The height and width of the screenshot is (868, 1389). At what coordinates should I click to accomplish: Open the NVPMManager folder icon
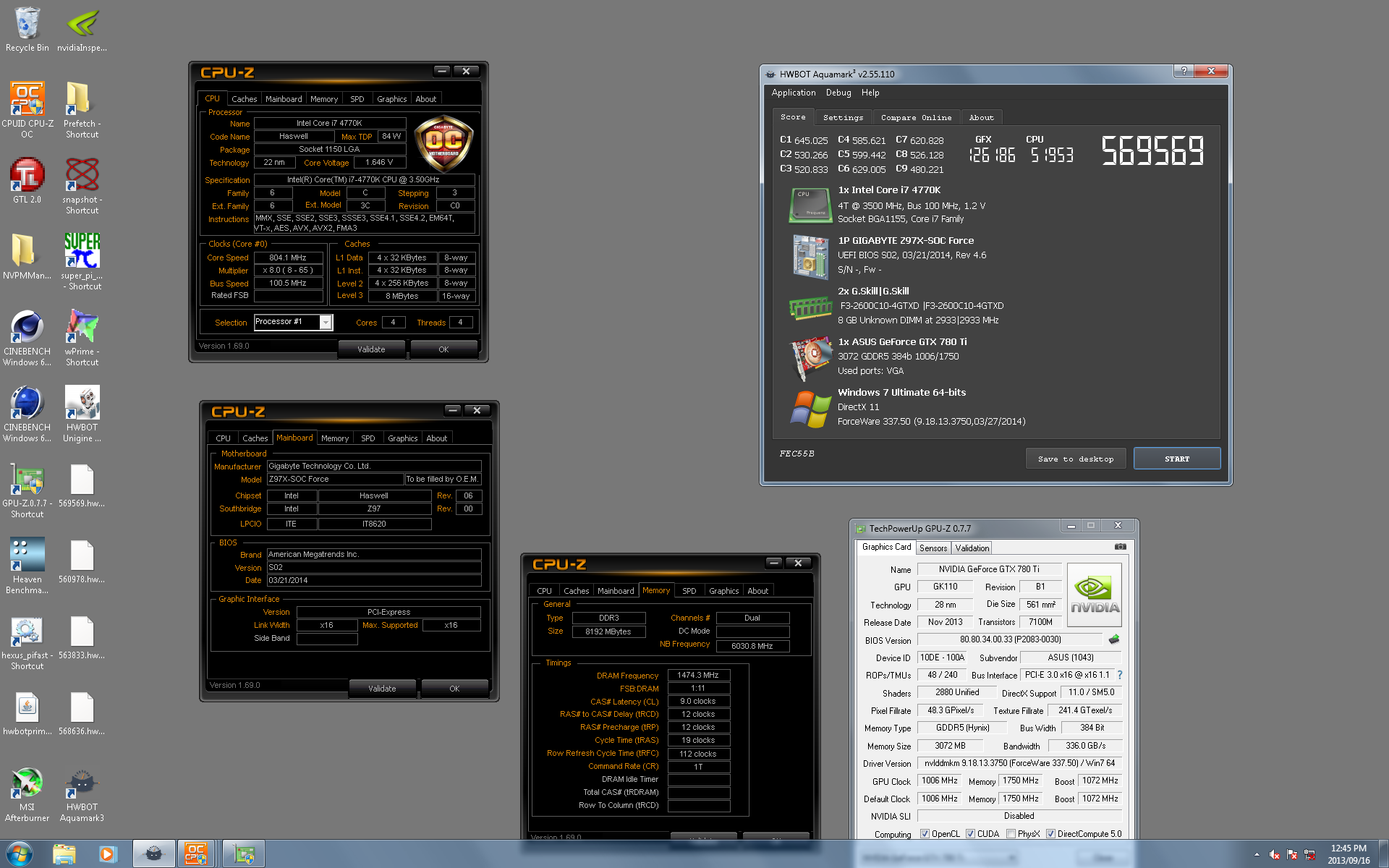tap(27, 257)
